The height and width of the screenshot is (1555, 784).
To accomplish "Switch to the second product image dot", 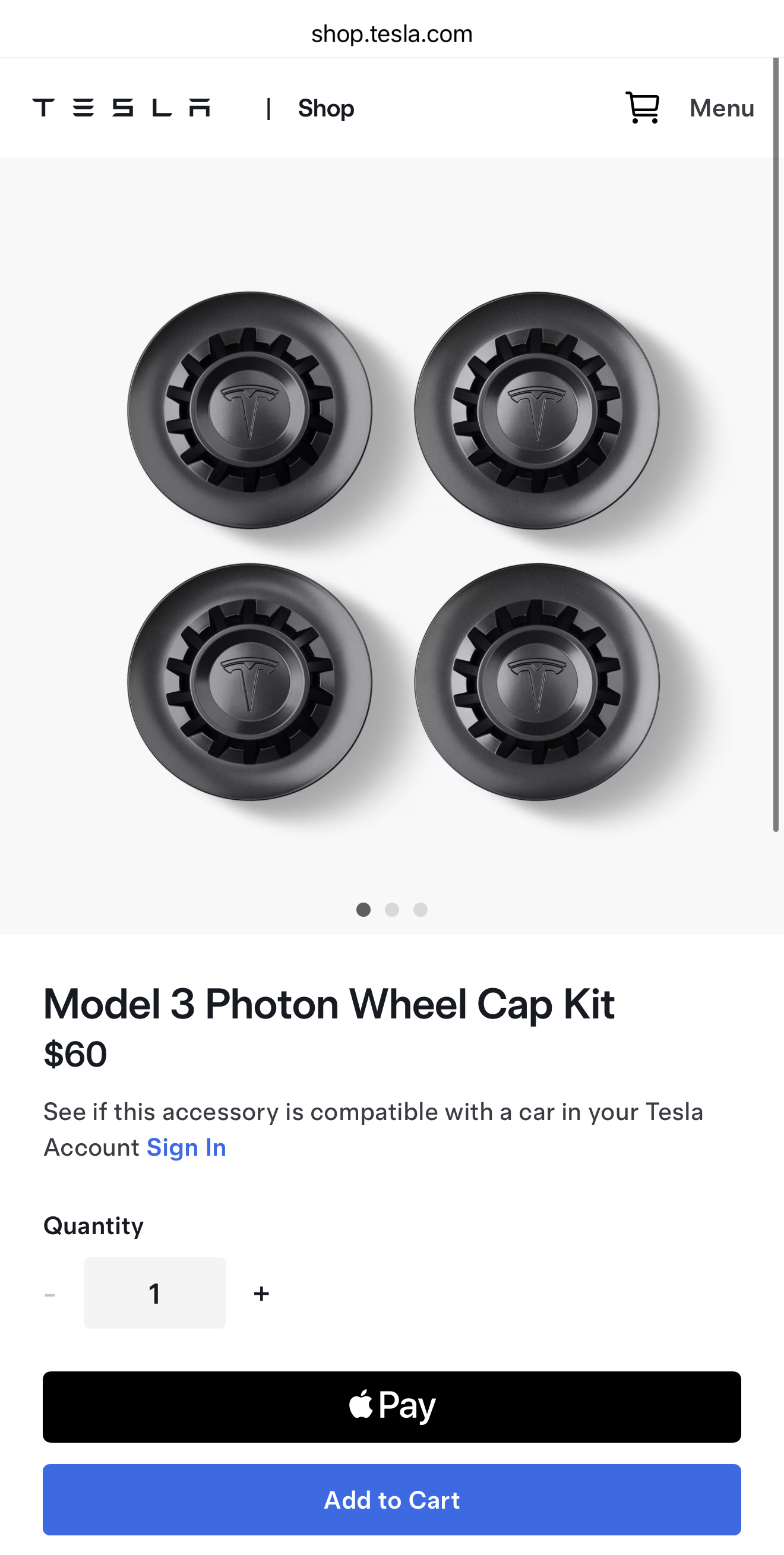I will pos(391,910).
